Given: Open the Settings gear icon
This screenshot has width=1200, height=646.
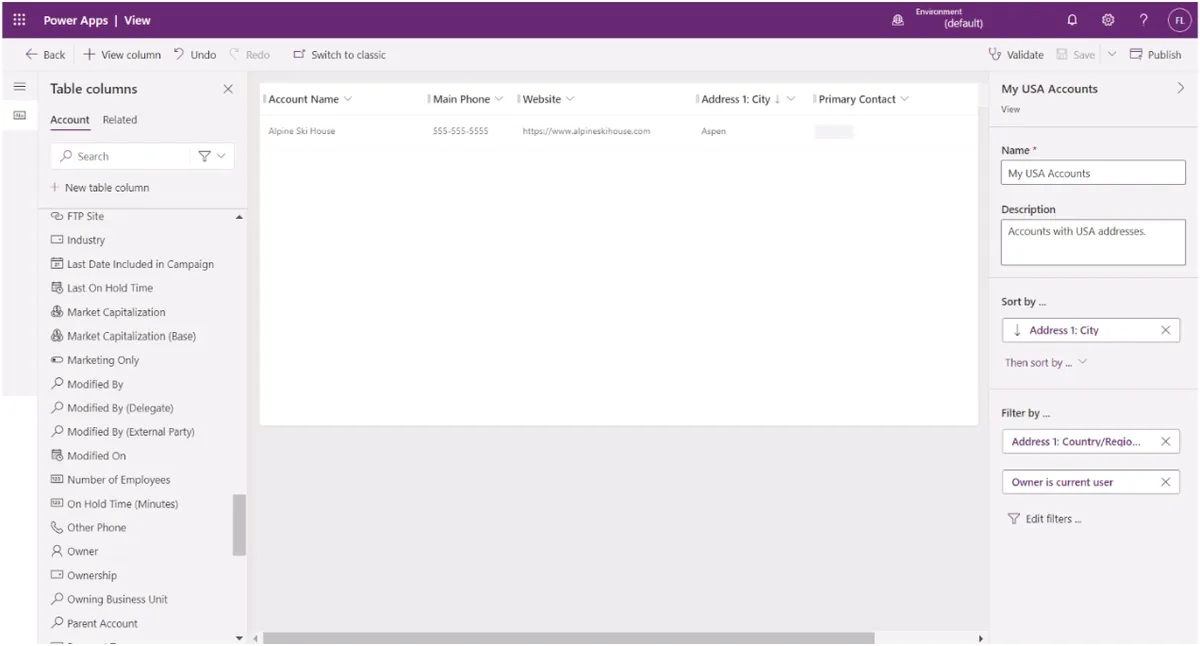Looking at the screenshot, I should click(1108, 20).
